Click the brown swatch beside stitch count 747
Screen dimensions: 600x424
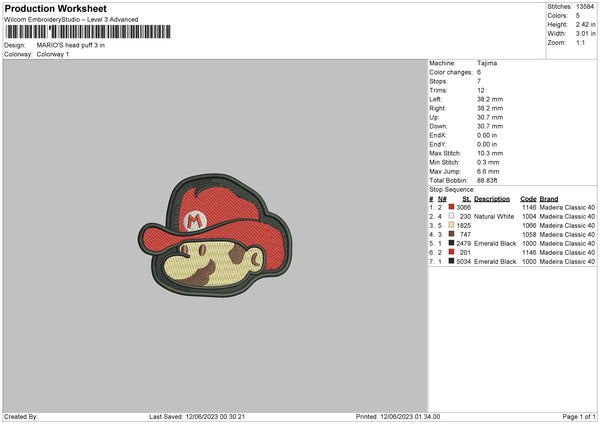(x=452, y=234)
